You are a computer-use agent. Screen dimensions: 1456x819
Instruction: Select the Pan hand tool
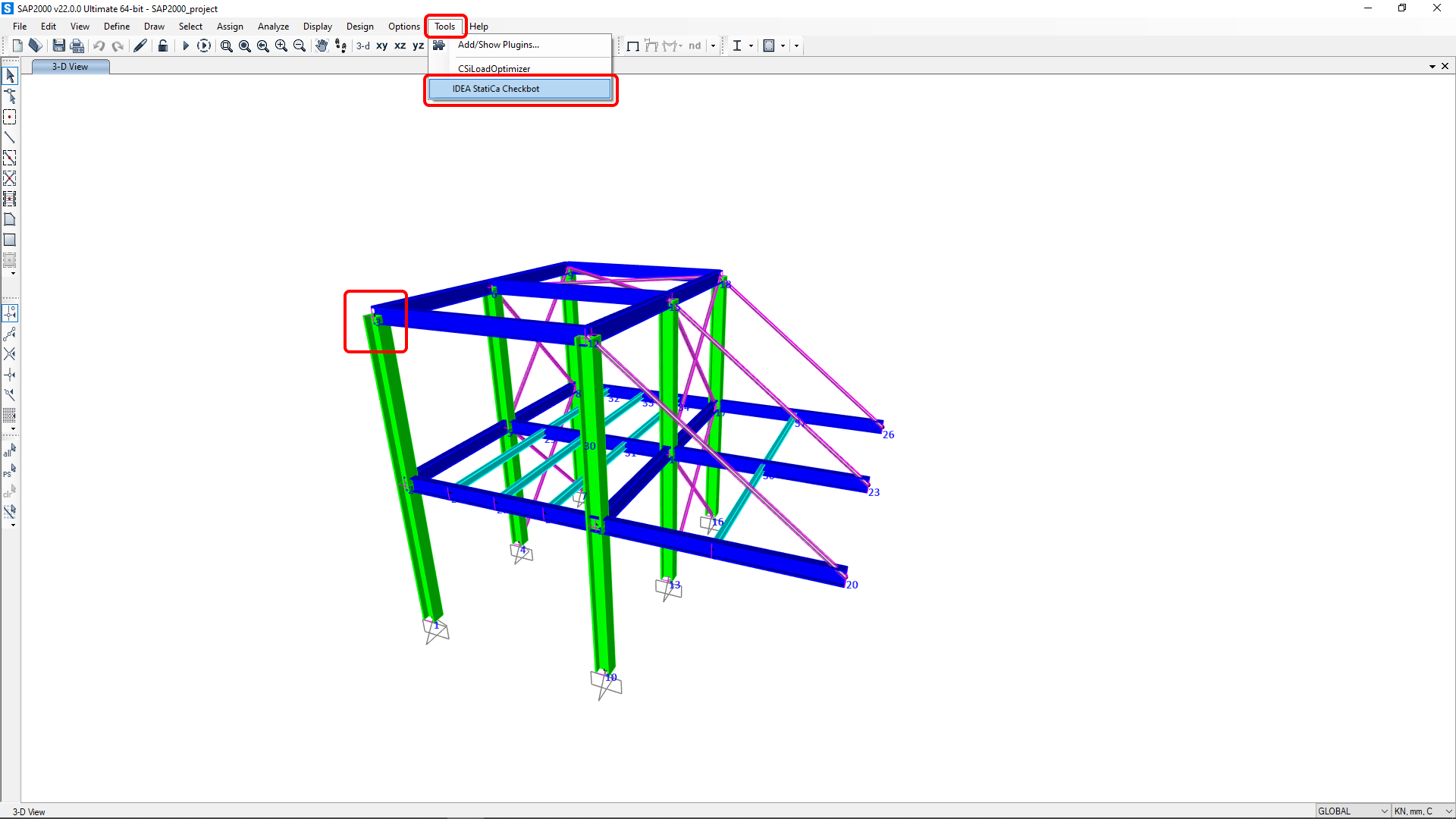click(x=322, y=45)
